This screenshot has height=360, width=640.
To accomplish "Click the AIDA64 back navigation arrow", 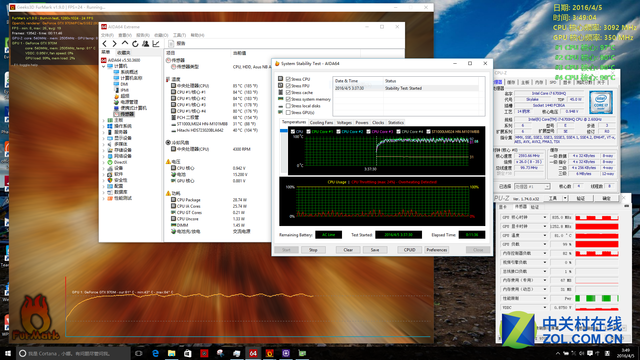I will click(105, 43).
